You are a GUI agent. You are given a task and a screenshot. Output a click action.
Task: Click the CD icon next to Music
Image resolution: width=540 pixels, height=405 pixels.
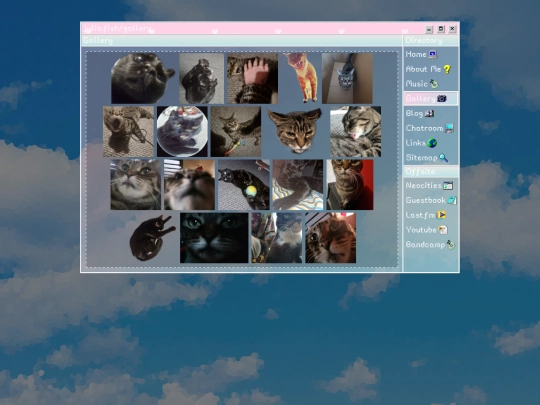pyautogui.click(x=434, y=84)
